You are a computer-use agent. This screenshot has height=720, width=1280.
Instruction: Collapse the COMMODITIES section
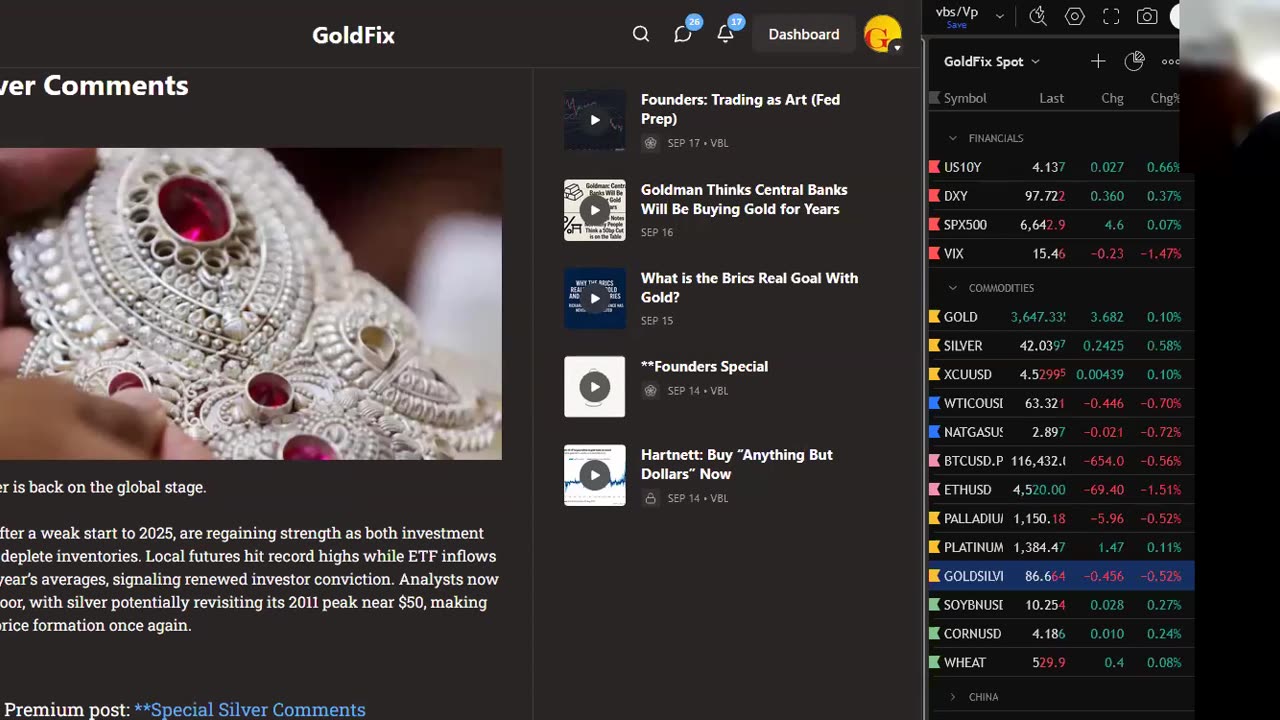pos(953,288)
